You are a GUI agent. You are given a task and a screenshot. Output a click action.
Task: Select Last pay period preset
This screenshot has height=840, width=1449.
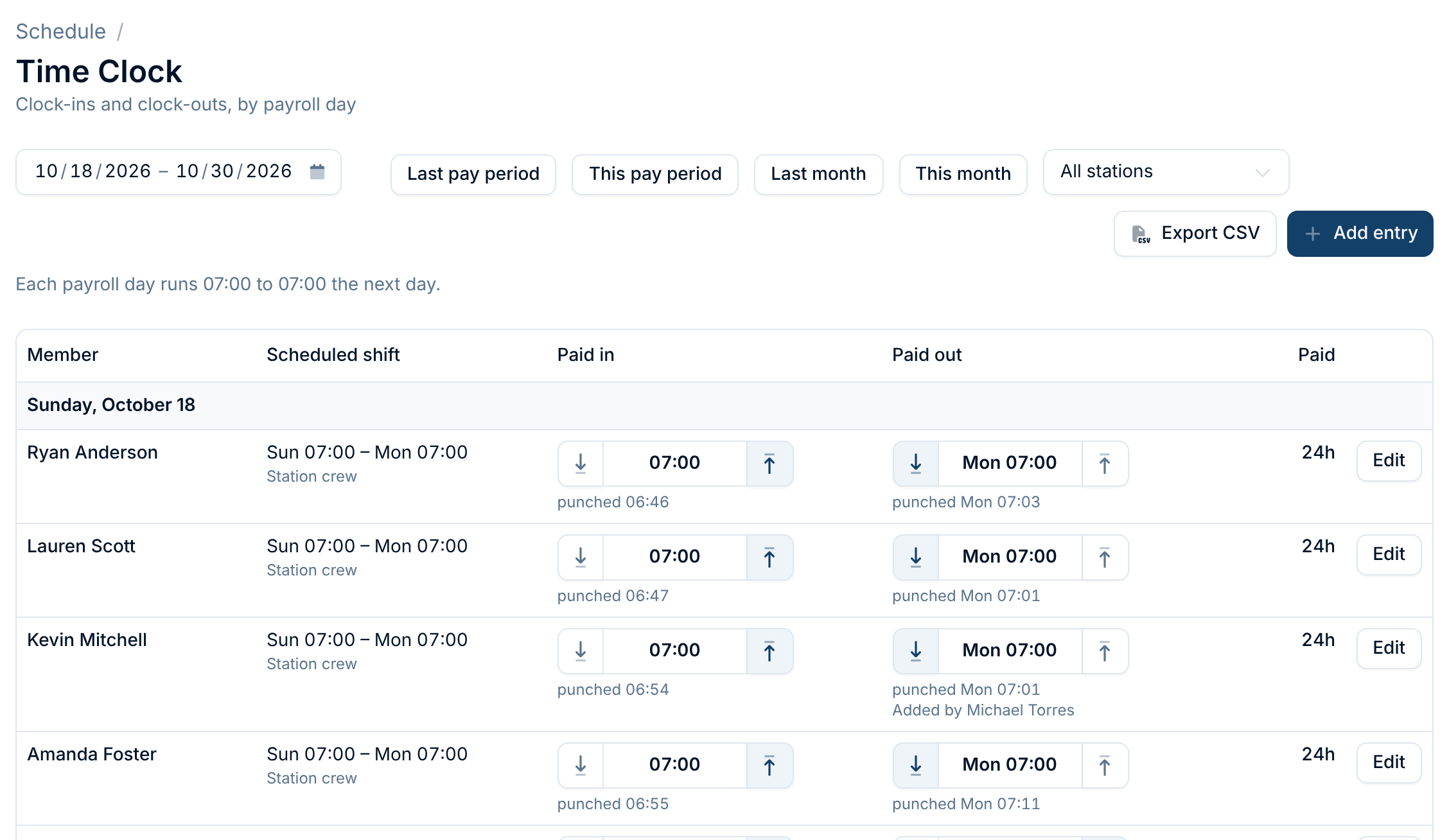tap(473, 174)
